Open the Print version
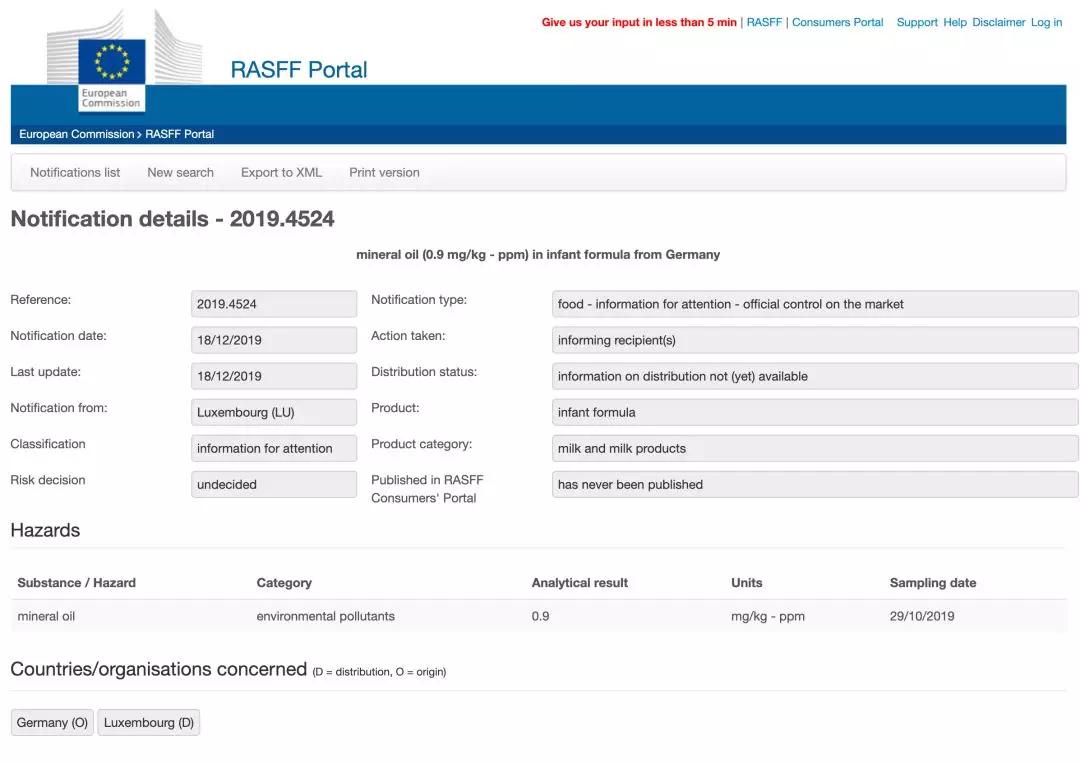This screenshot has width=1080, height=763. 384,172
